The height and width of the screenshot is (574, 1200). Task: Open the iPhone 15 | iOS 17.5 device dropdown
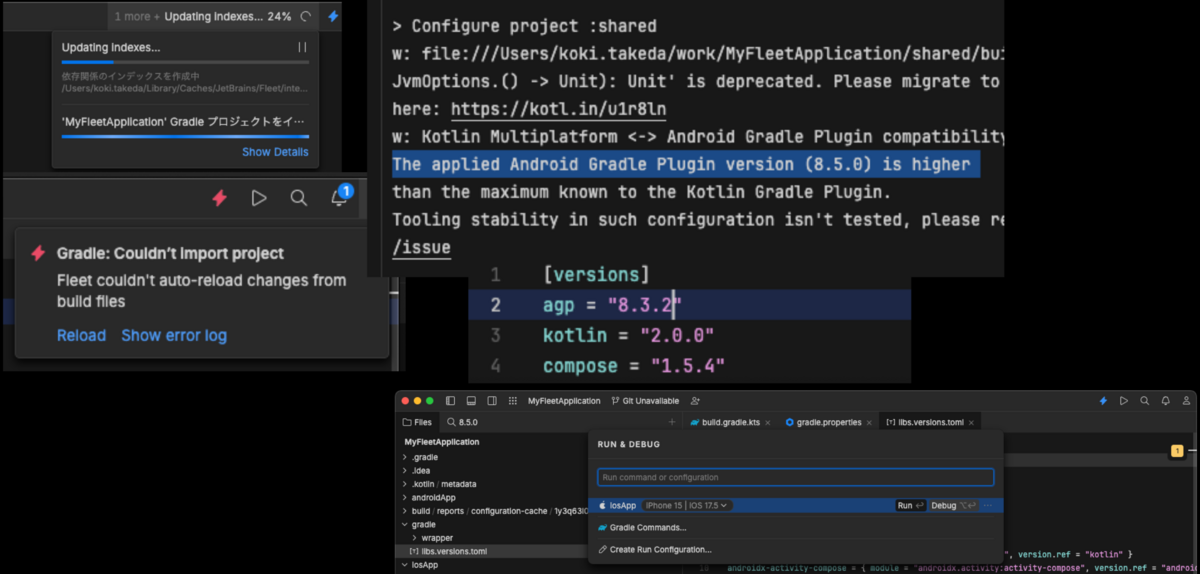pos(686,505)
